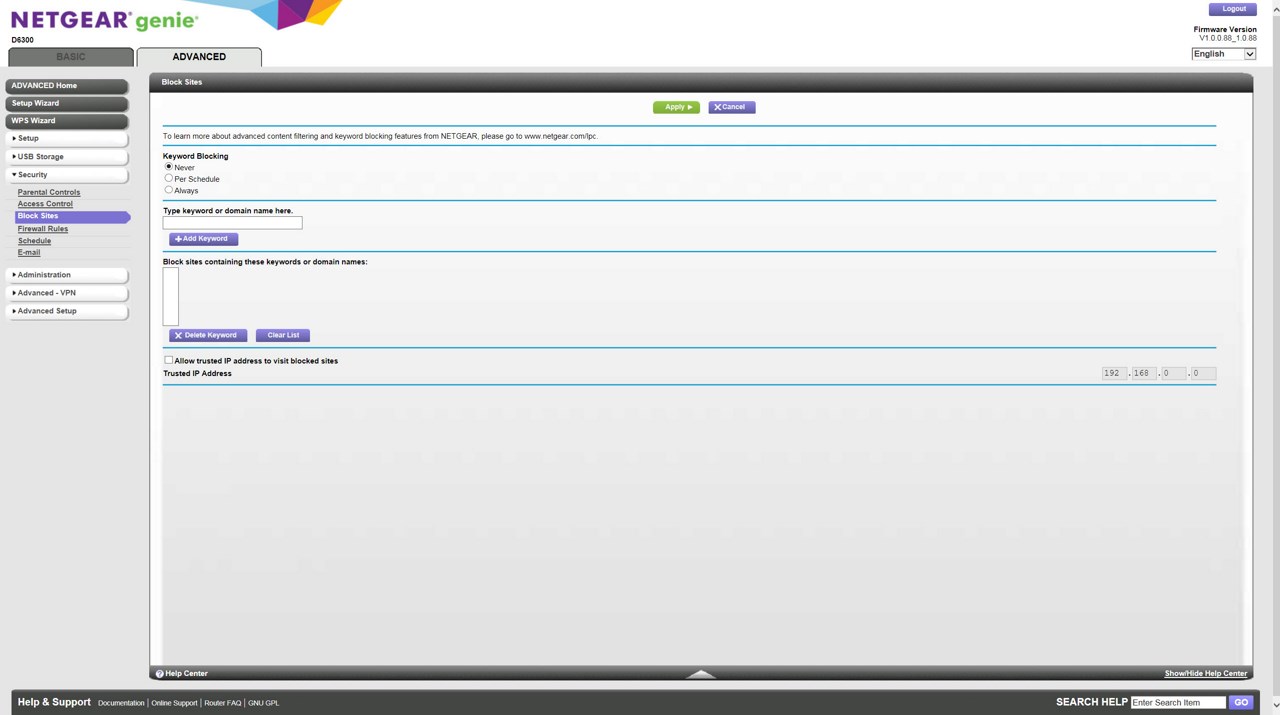Select the Per Schedule keyword blocking option
Image resolution: width=1280 pixels, height=715 pixels.
click(x=169, y=178)
